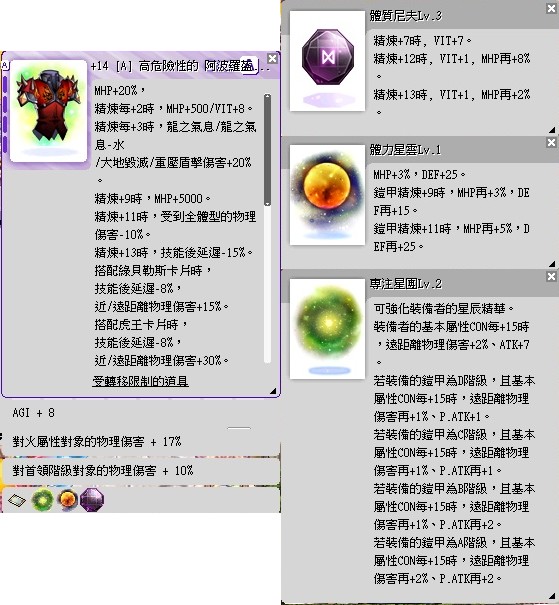Click '可強化裝備者的星辰精華' line
The height and width of the screenshot is (605, 559).
pyautogui.click(x=444, y=309)
